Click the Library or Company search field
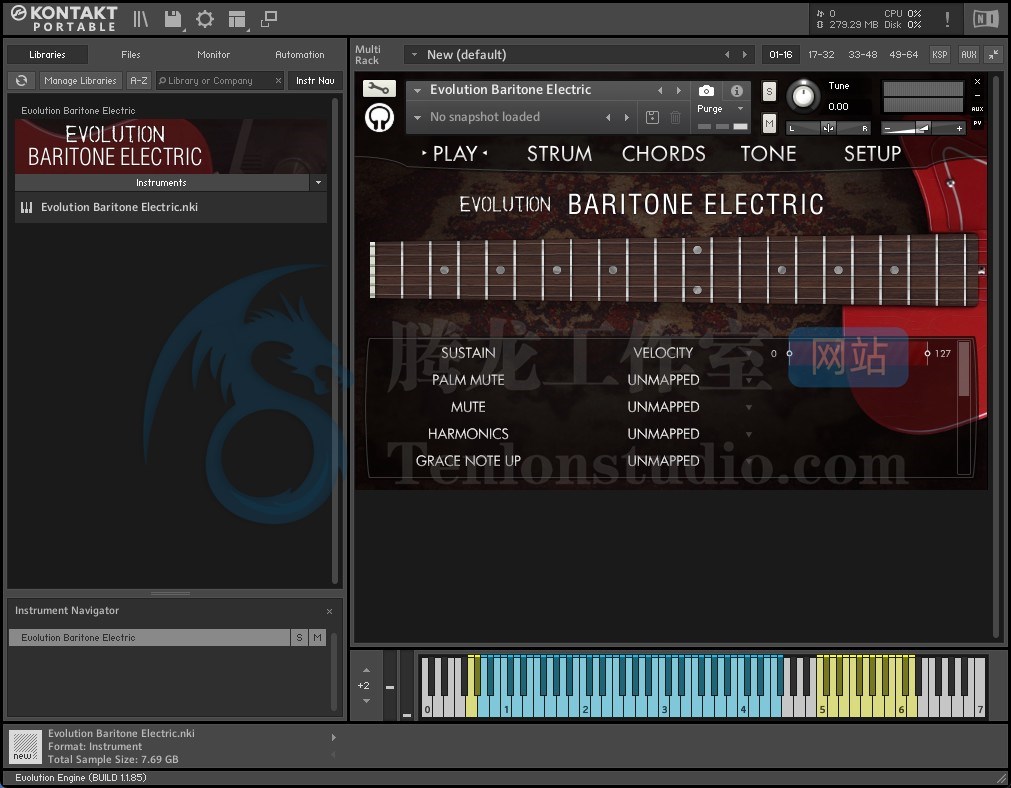Screen dimensions: 1011x788 tap(215, 81)
